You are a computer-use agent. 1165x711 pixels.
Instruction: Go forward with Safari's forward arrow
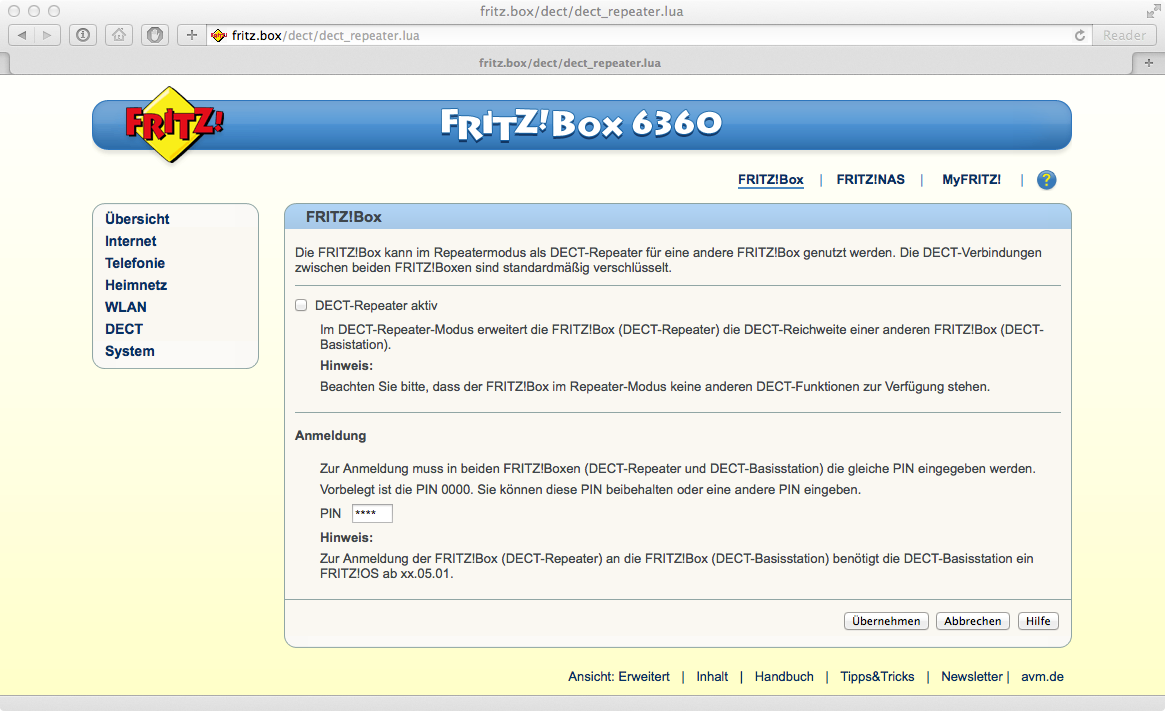pyautogui.click(x=48, y=35)
